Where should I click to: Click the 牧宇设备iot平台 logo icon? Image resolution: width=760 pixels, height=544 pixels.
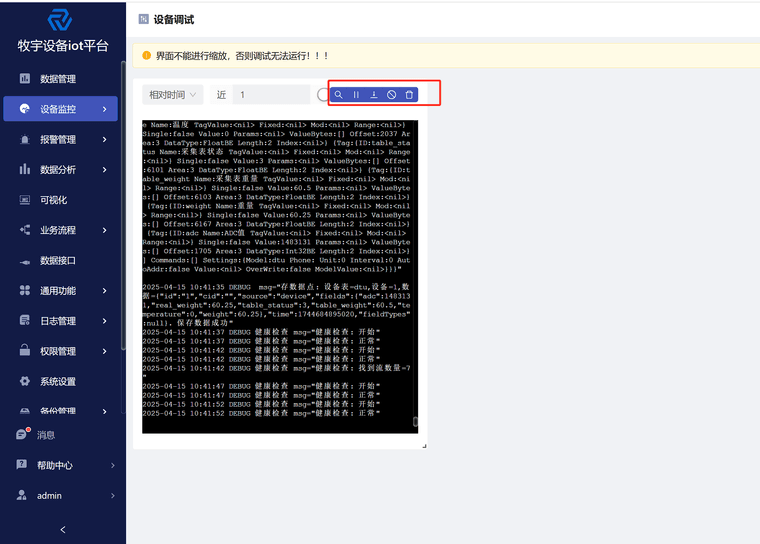click(x=60, y=20)
